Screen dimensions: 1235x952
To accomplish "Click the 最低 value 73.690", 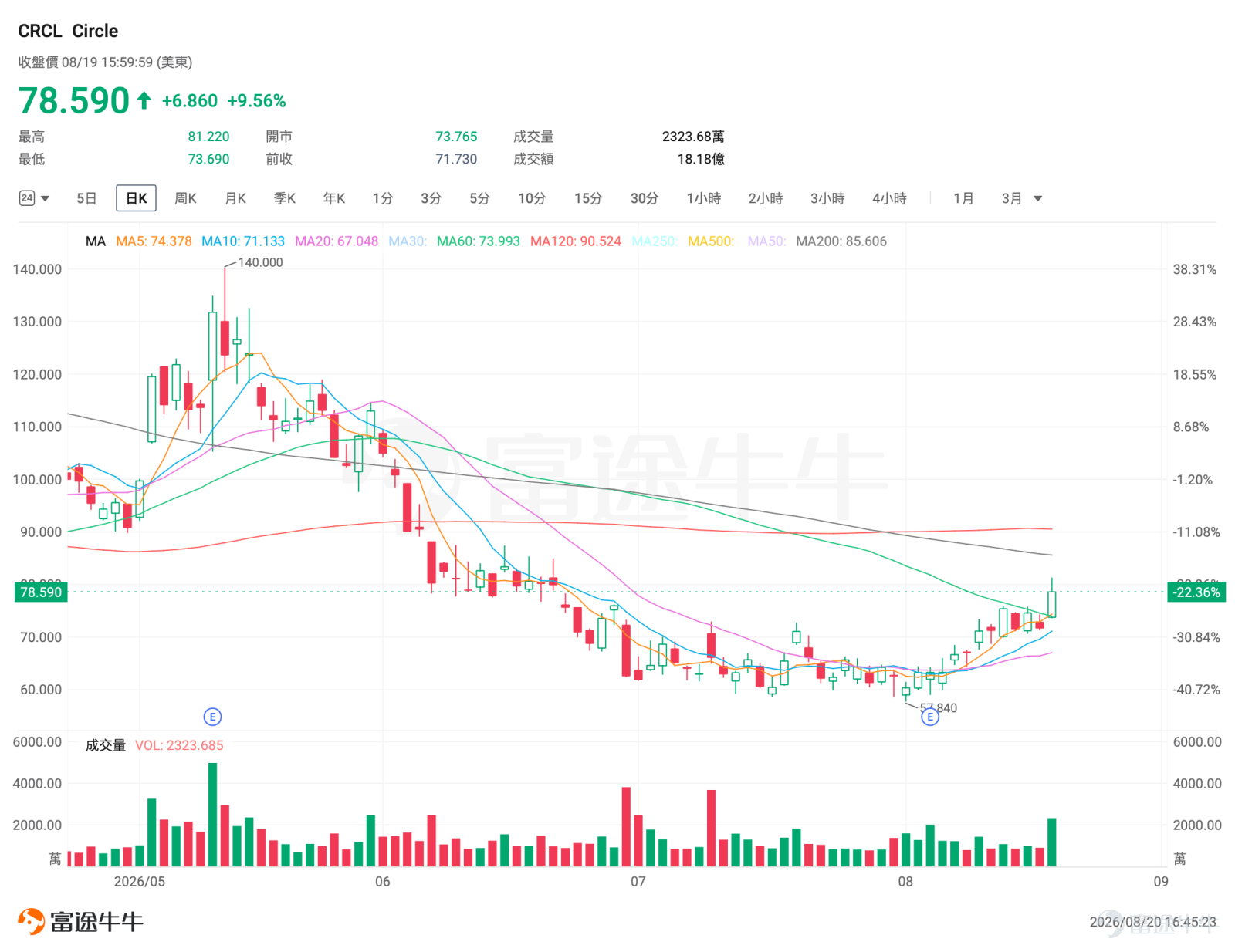I will 208,159.
